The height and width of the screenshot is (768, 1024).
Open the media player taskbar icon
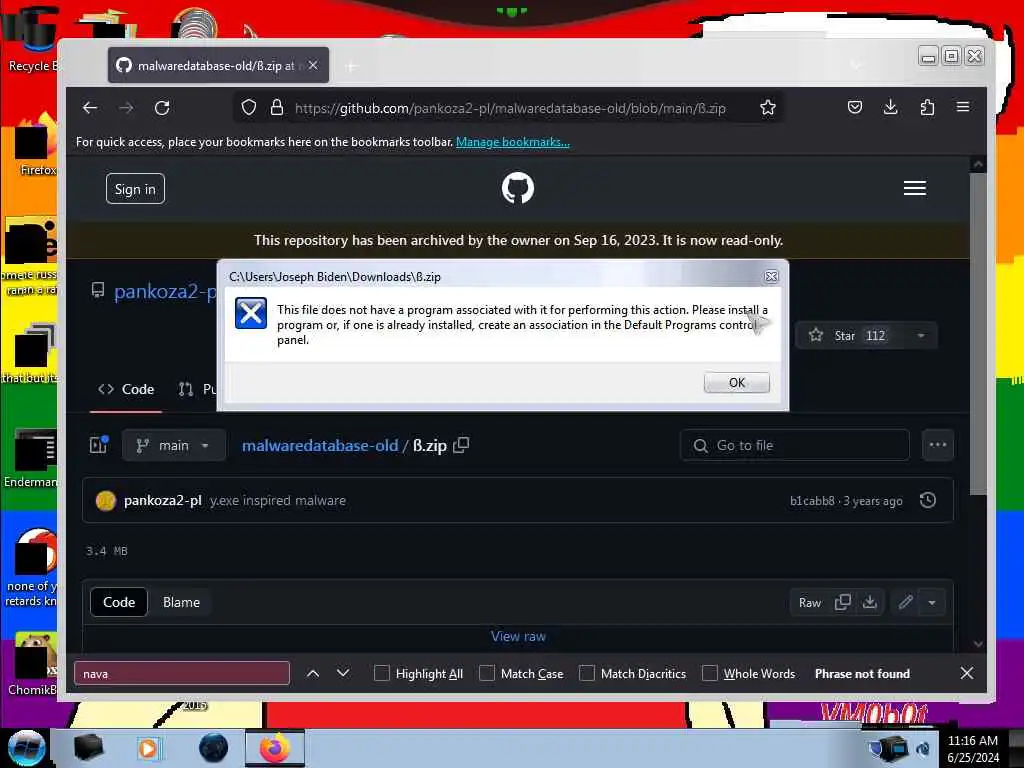[x=148, y=748]
